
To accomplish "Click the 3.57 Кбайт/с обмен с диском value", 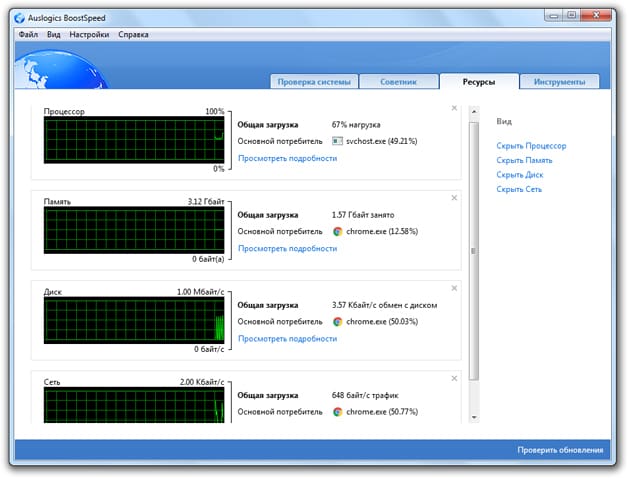I will pyautogui.click(x=384, y=305).
